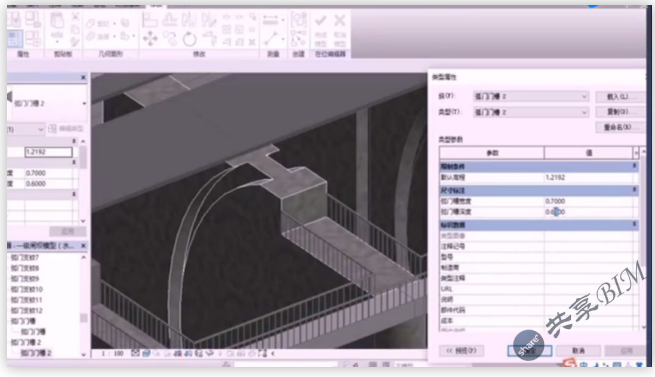Click the detail level icon in view control bar
The height and width of the screenshot is (377, 655).
(135, 354)
